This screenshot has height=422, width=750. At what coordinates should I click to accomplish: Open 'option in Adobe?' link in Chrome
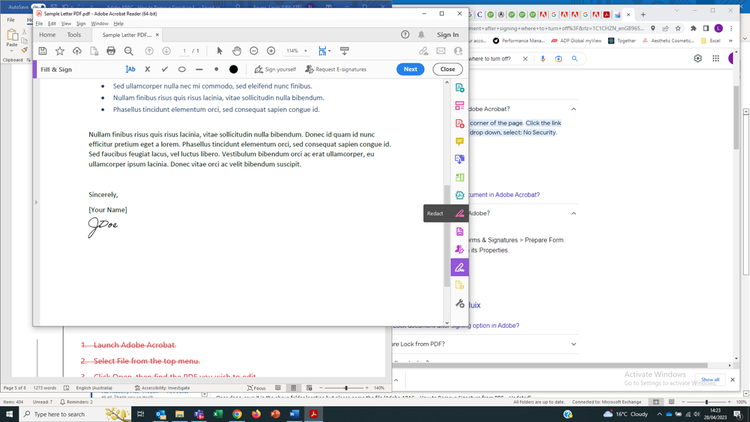coord(496,325)
